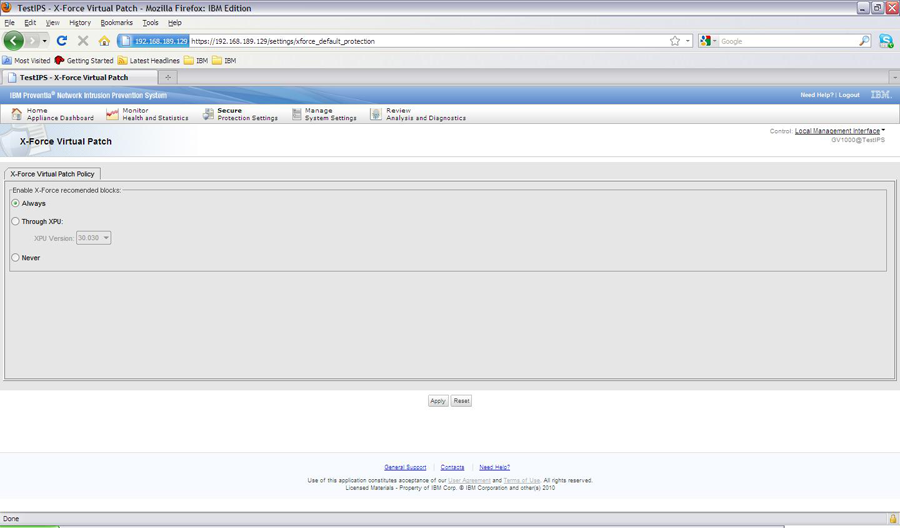This screenshot has height=528, width=900.
Task: Open the second IBM bookmarks folder
Action: [224, 60]
